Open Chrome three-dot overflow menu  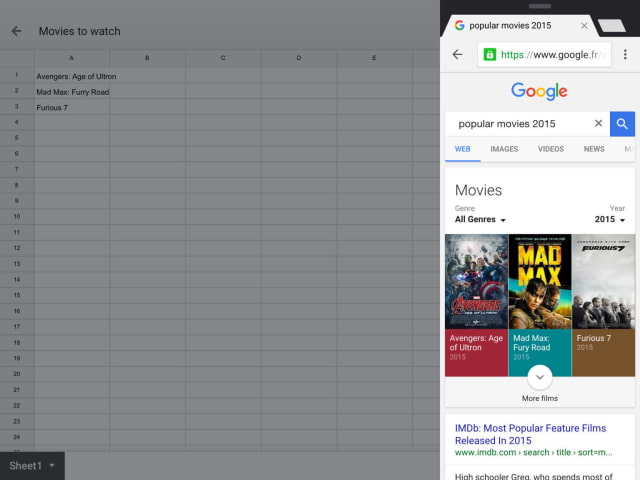click(x=625, y=55)
